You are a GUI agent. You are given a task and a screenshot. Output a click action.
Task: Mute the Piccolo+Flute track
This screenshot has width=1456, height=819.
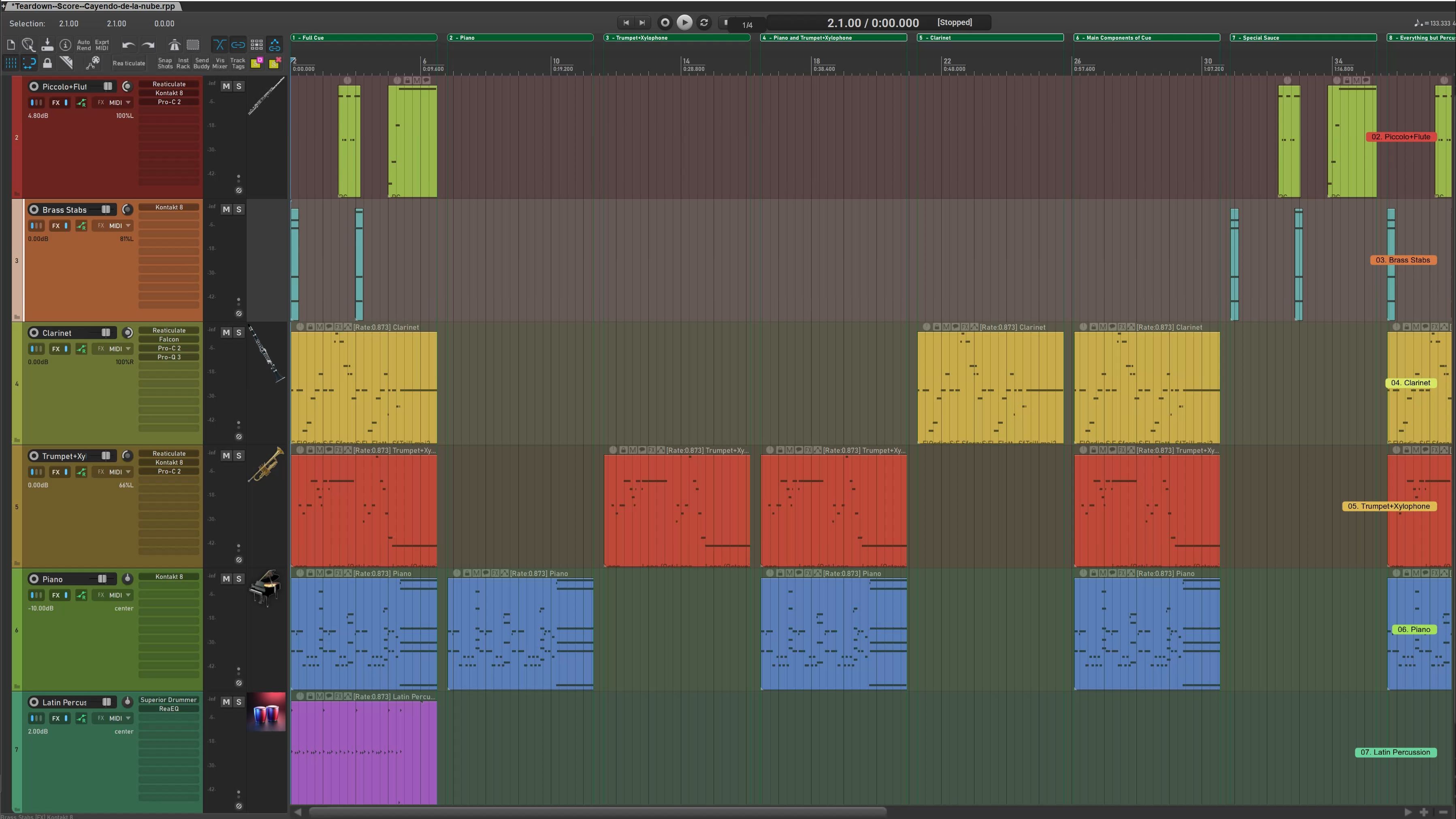pyautogui.click(x=226, y=87)
